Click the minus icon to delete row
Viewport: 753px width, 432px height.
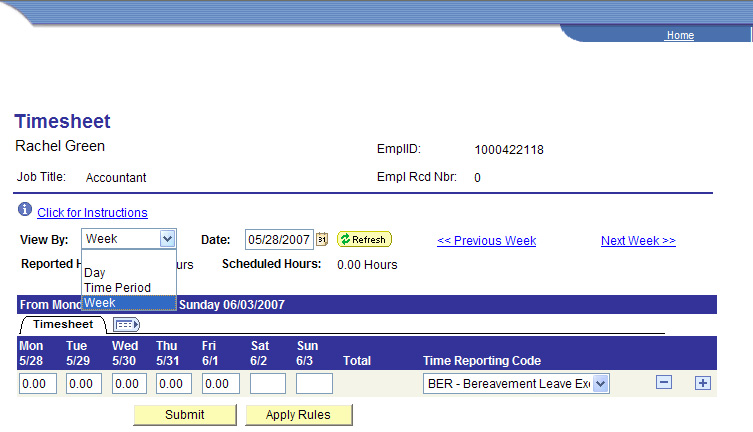(x=664, y=383)
